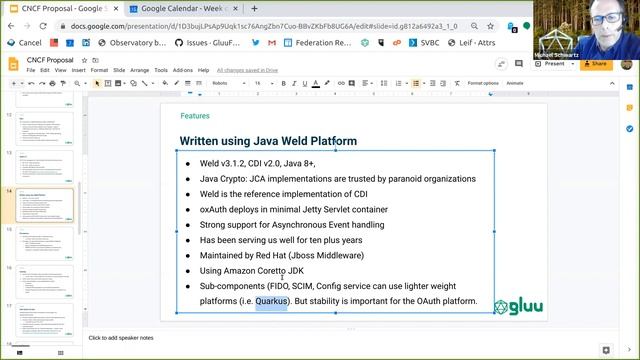Open the Roboto font dropdown
Screen dimensions: 640x360
[229, 83]
